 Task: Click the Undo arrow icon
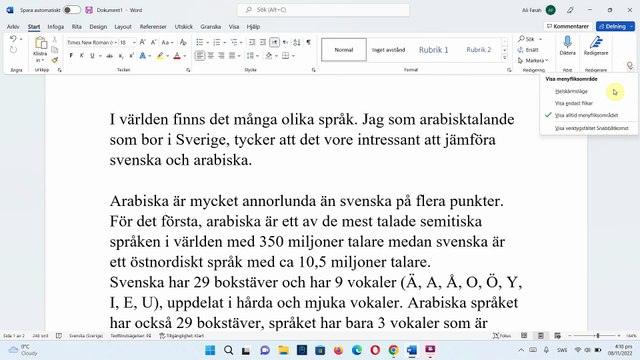click(x=13, y=39)
